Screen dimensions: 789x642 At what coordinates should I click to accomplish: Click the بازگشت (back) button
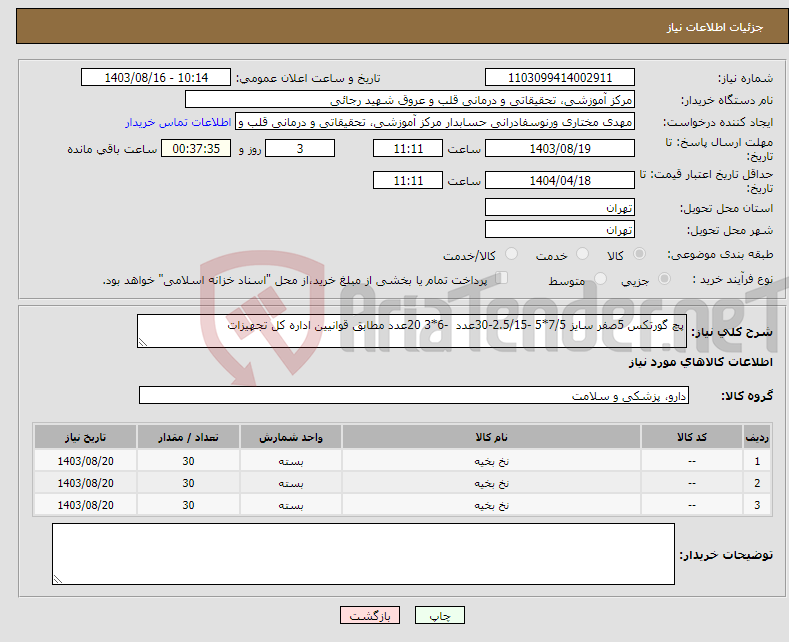click(370, 615)
